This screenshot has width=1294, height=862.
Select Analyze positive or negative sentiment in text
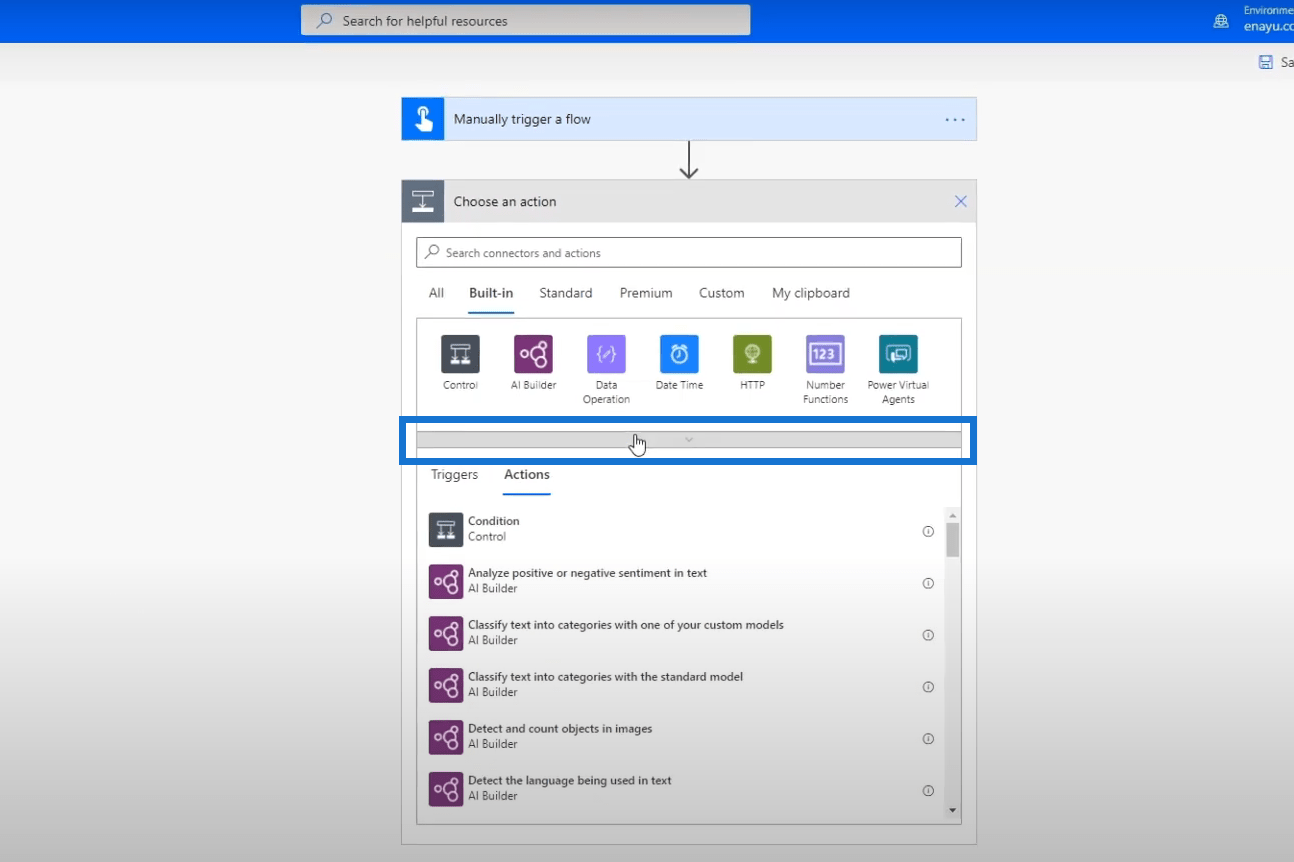pyautogui.click(x=587, y=573)
